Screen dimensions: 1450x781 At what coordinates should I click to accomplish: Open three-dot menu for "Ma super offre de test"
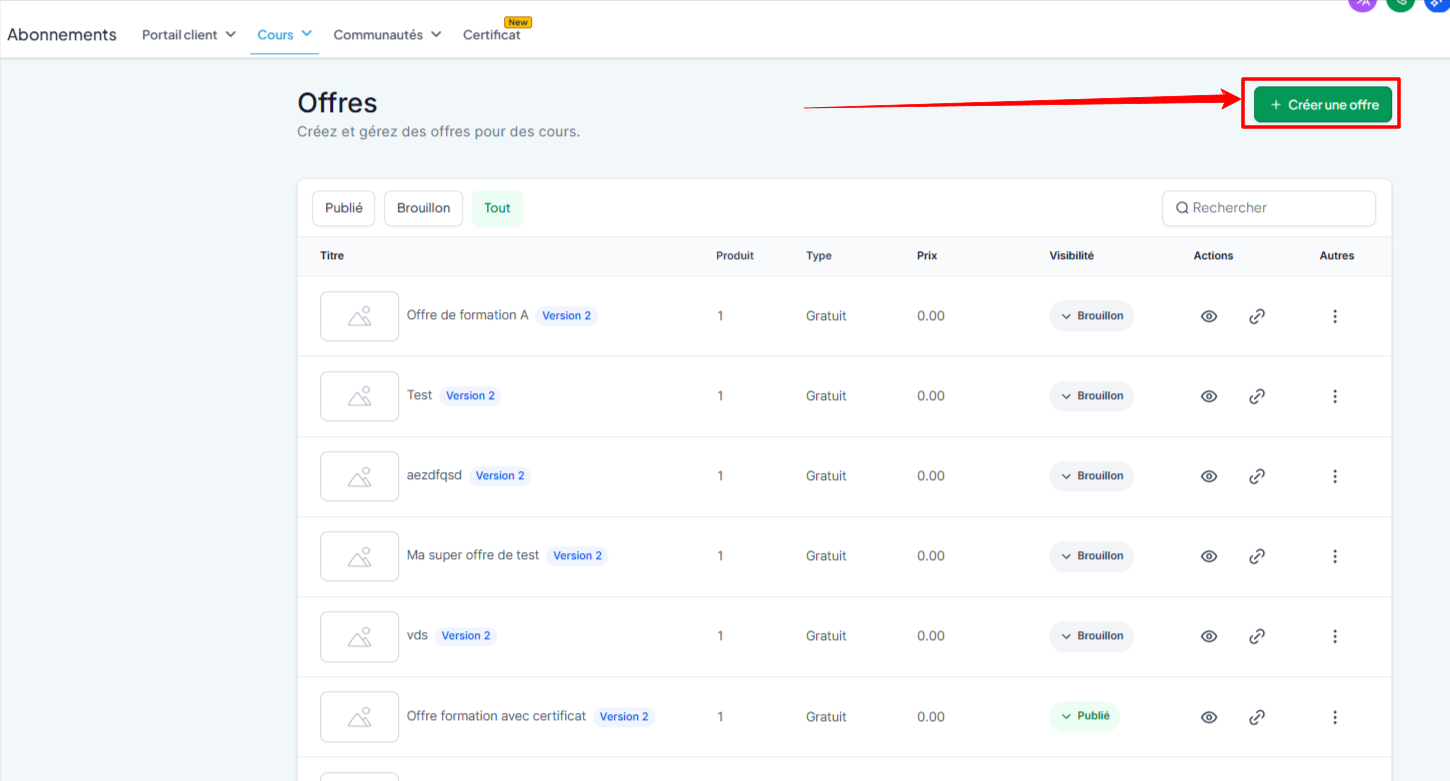tap(1335, 556)
